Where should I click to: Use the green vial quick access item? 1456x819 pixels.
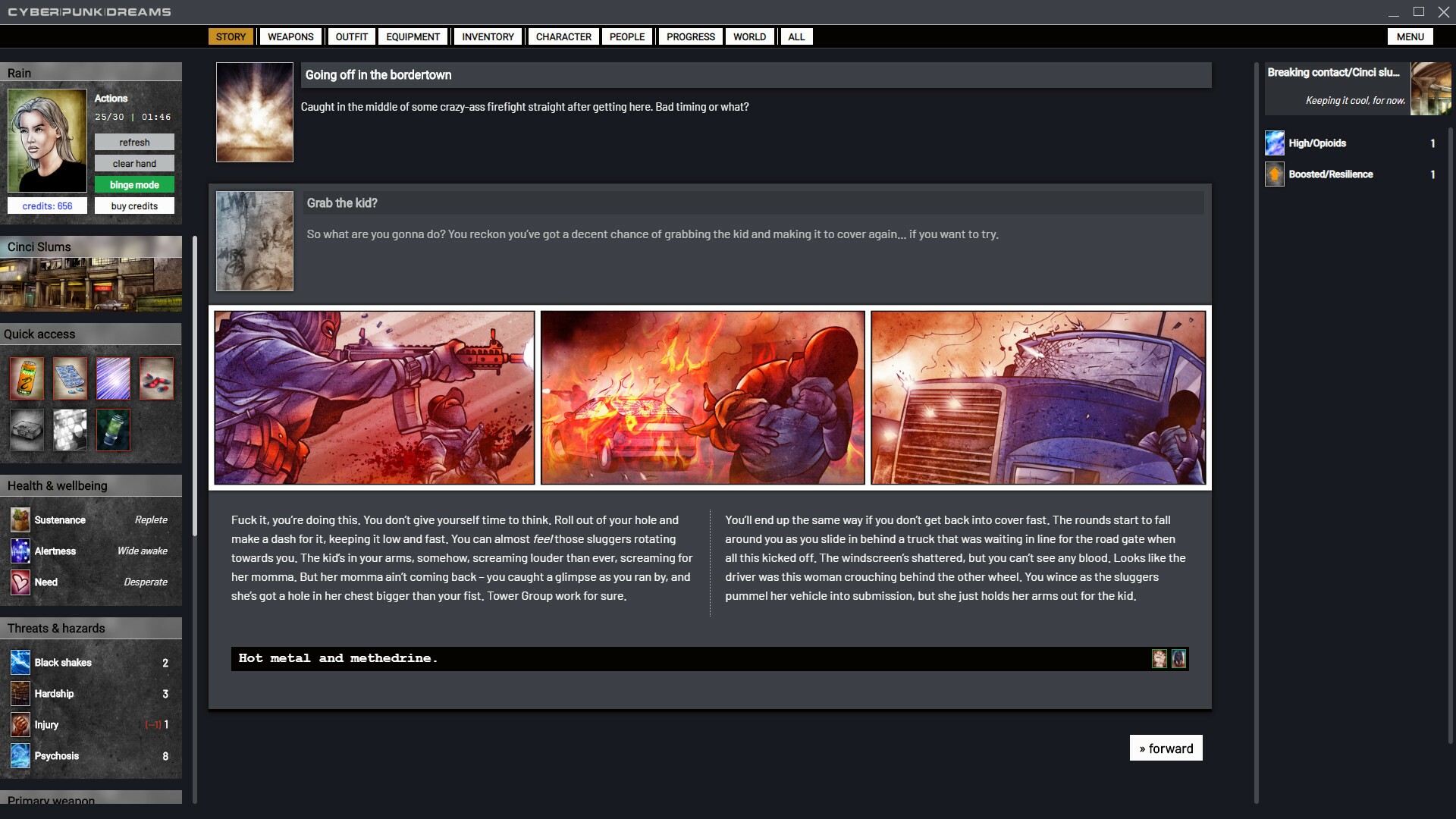pos(113,430)
